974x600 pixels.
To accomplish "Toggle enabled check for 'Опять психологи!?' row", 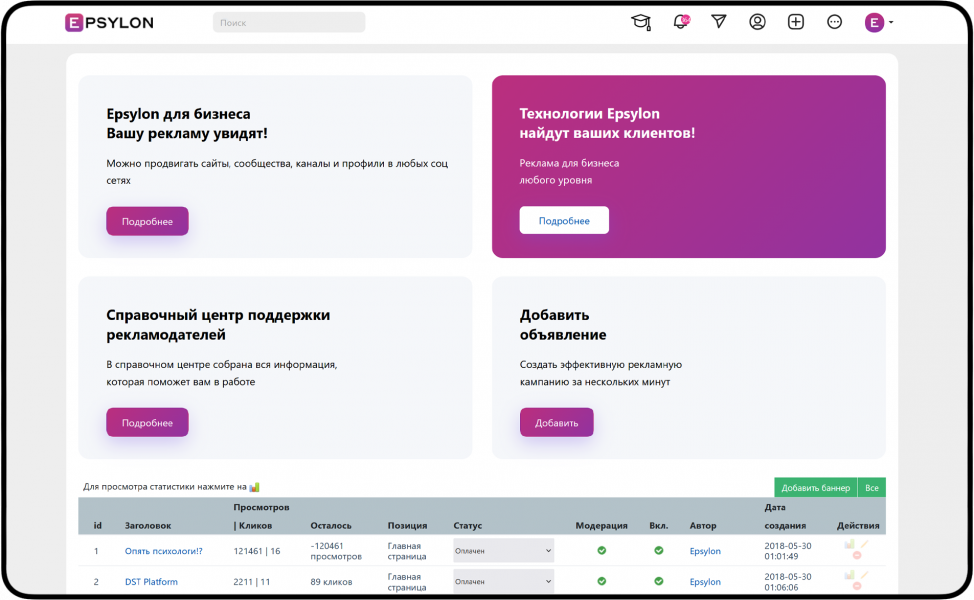I will tap(658, 550).
